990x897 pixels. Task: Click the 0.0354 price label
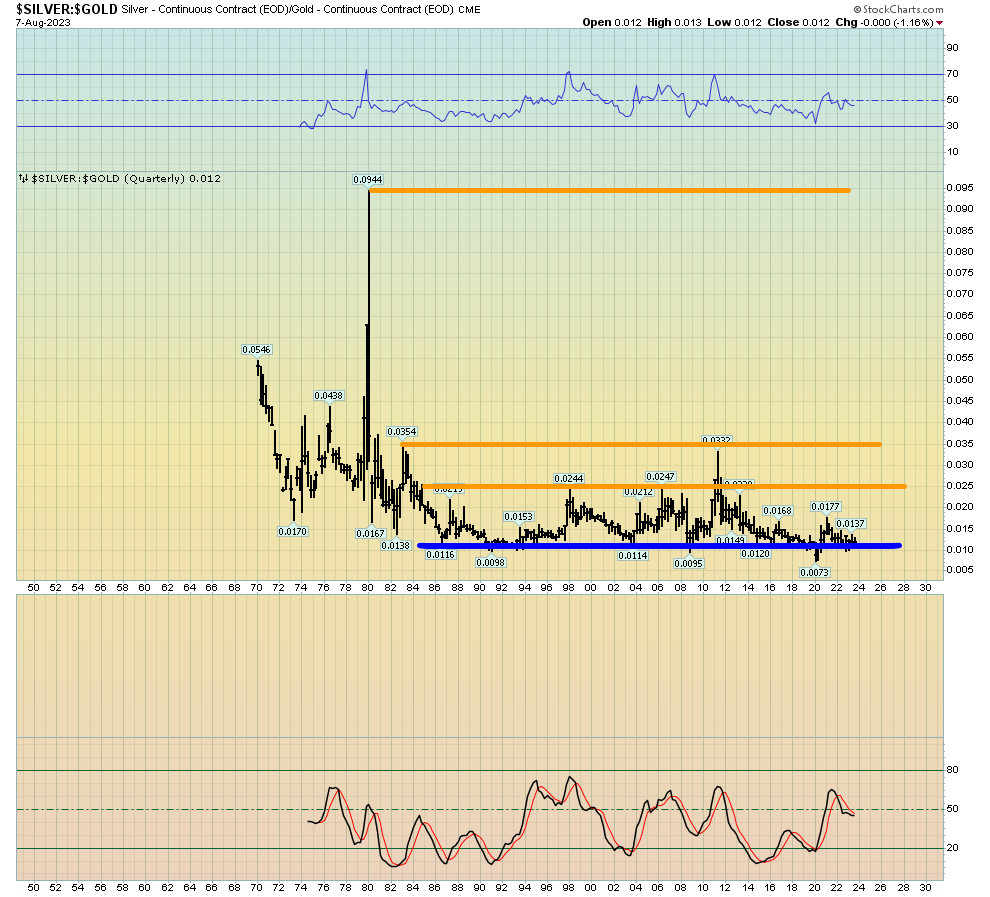point(401,432)
